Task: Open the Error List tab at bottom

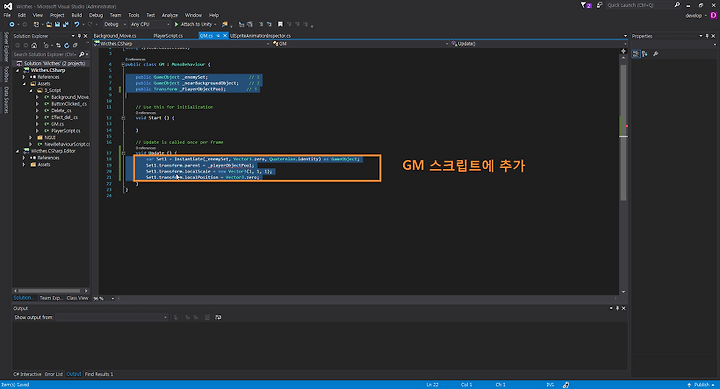Action: point(54,374)
